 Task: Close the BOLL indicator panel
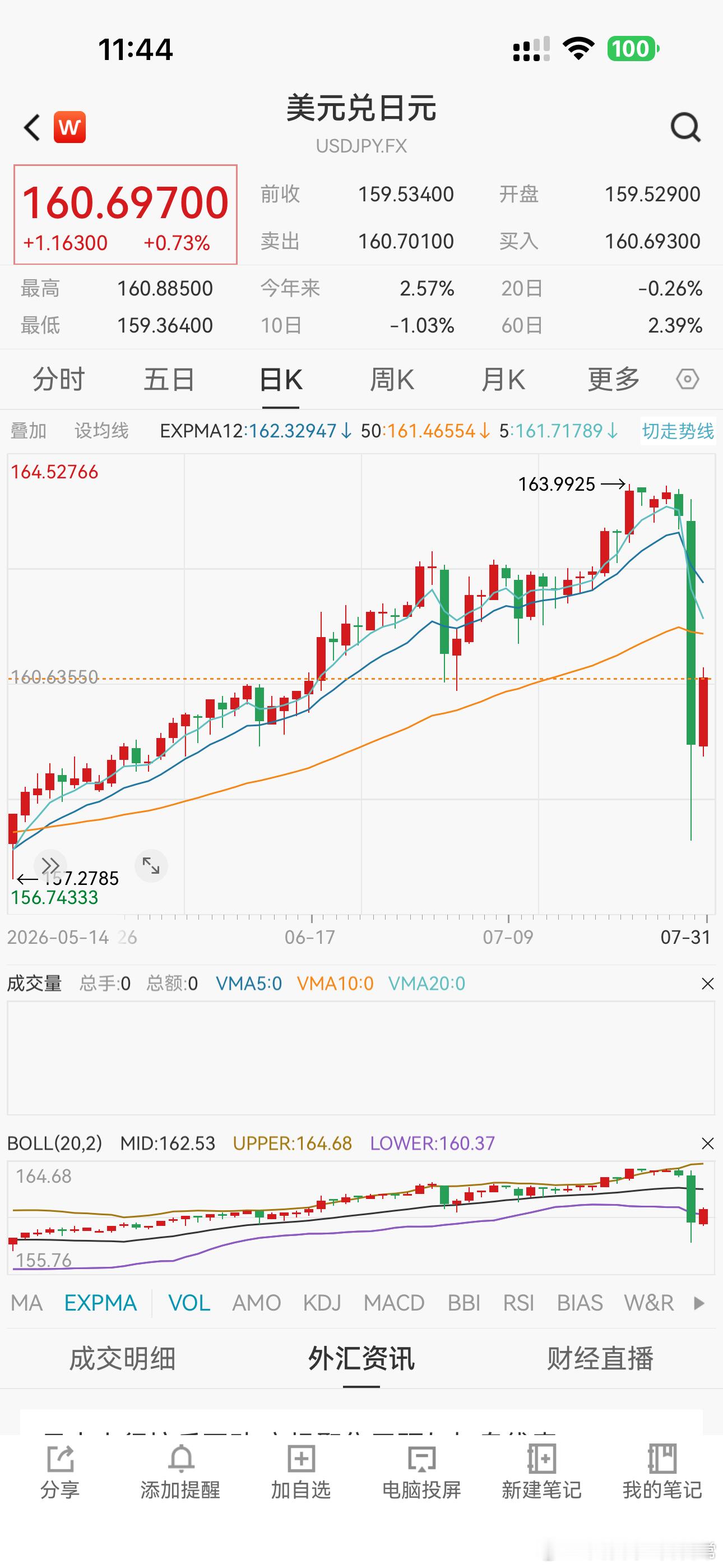(707, 1143)
